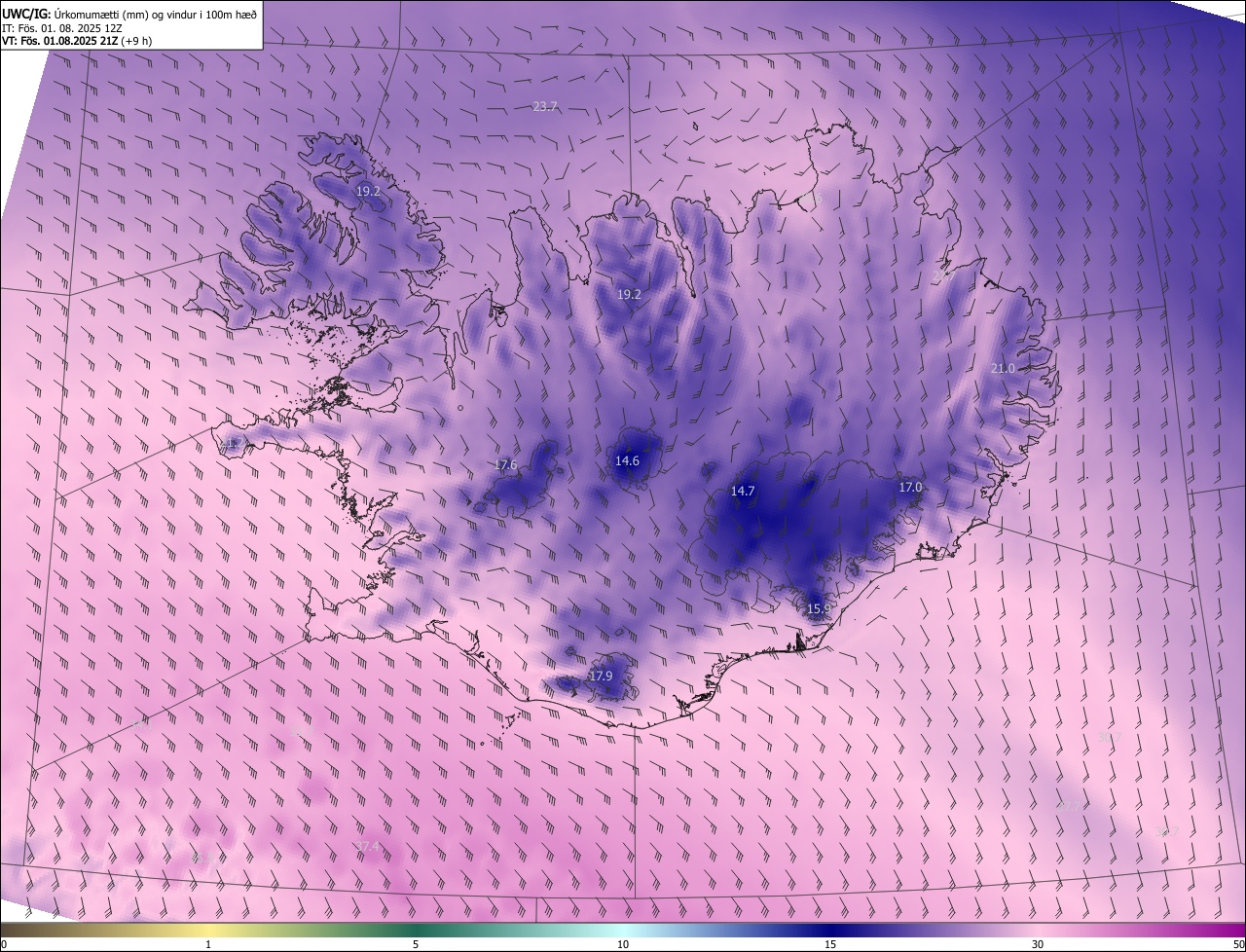This screenshot has height=952, width=1246.
Task: Click the 19.2 value label in north-central Iceland
Action: pos(629,294)
